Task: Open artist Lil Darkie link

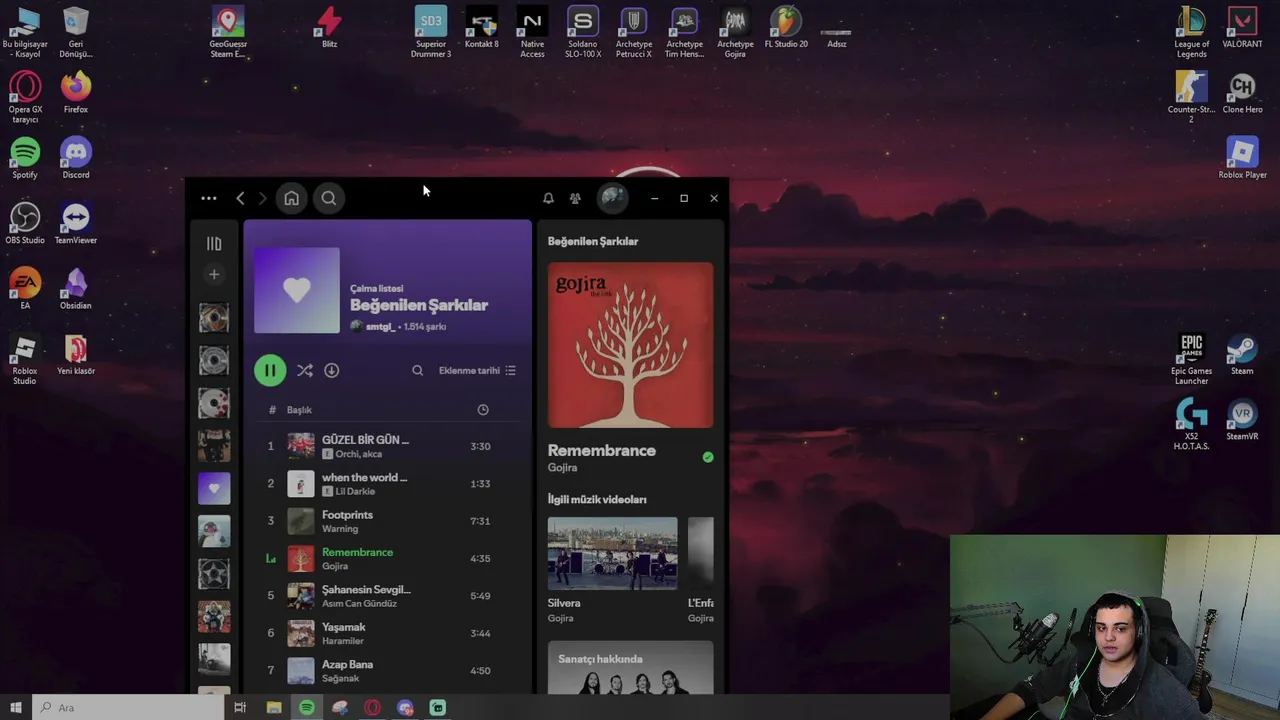Action: pos(355,491)
